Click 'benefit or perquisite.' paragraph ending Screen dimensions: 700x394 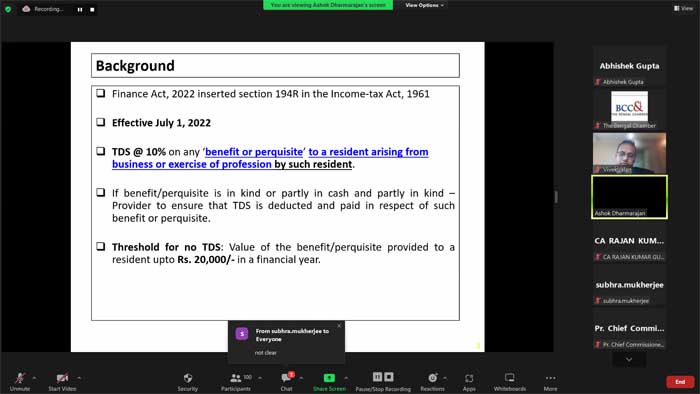click(x=161, y=218)
